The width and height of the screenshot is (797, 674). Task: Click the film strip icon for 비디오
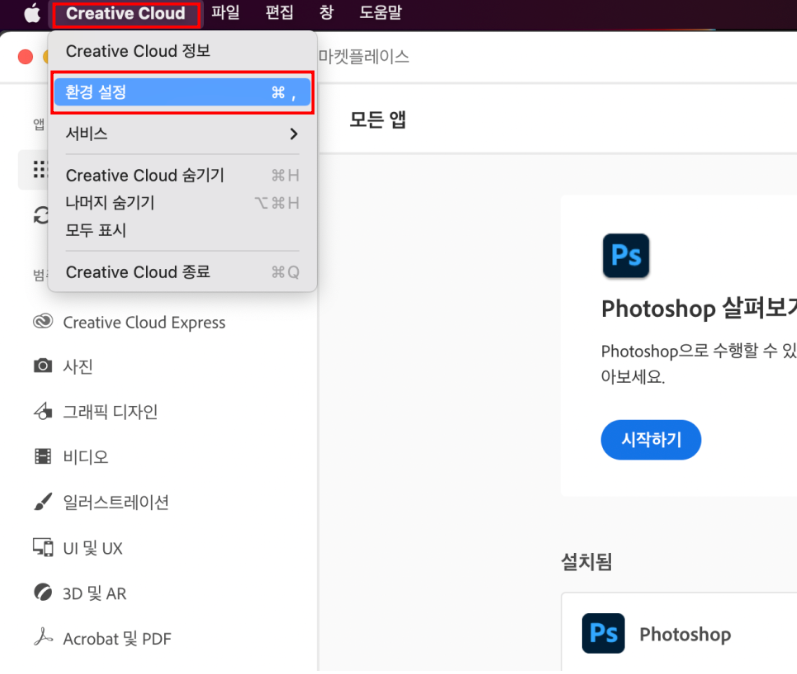(43, 456)
